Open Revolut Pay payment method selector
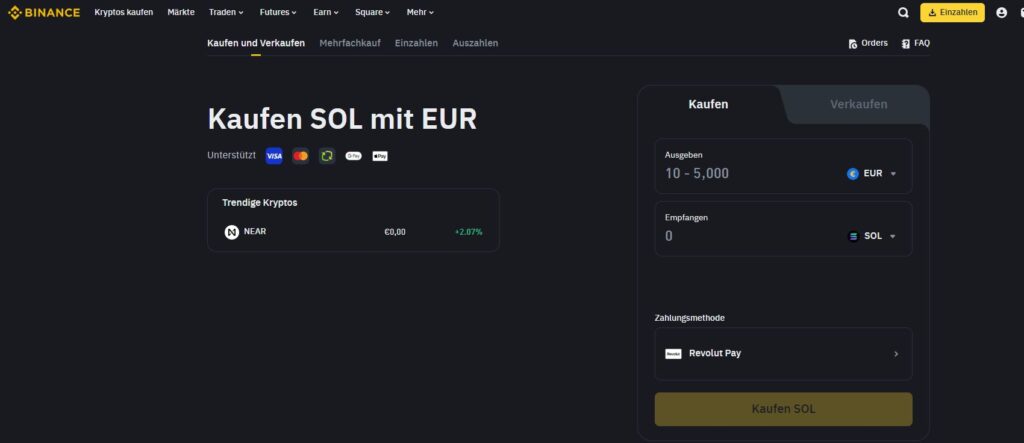1024x443 pixels. [783, 354]
